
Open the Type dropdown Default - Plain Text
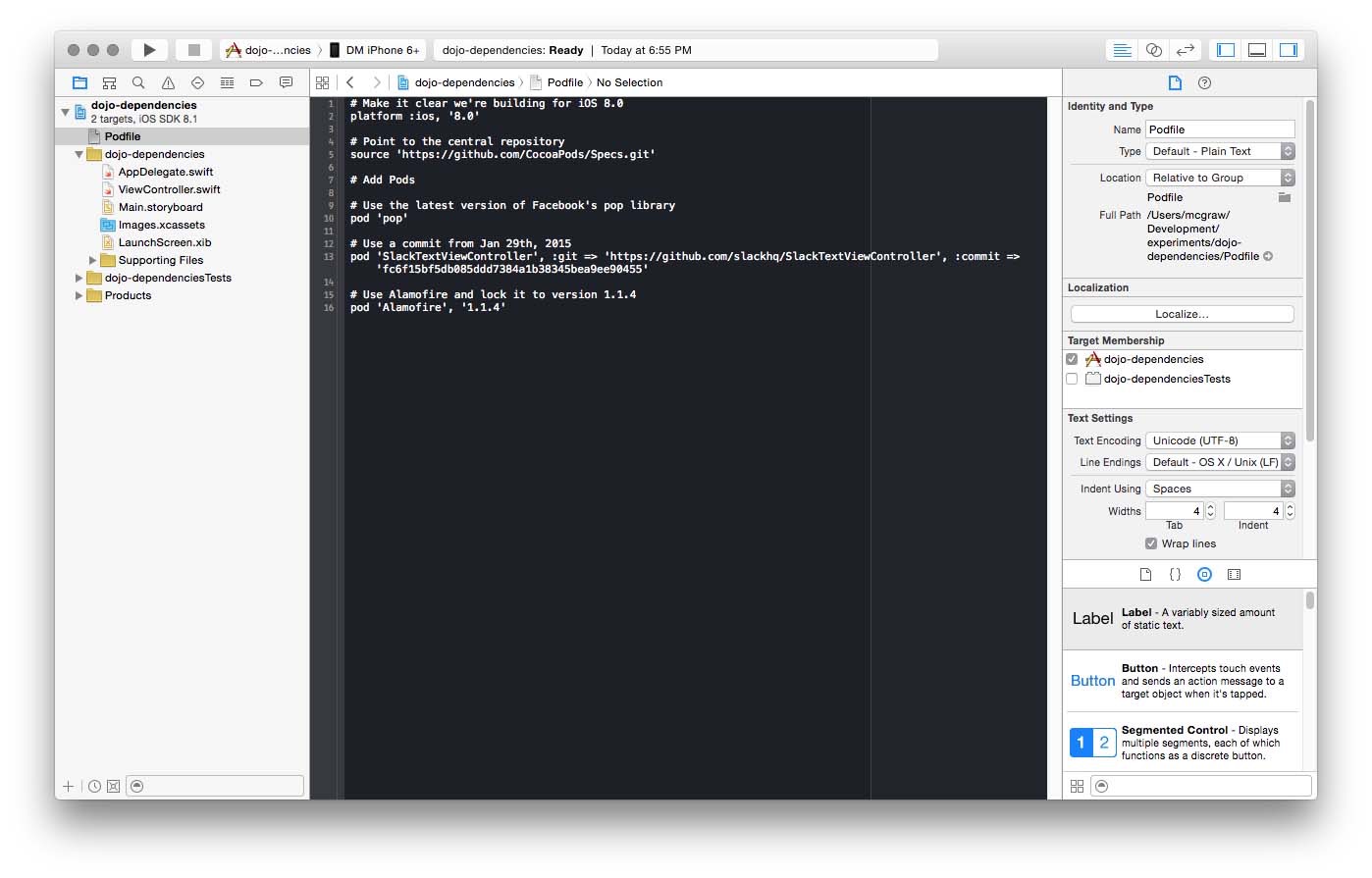click(x=1221, y=151)
